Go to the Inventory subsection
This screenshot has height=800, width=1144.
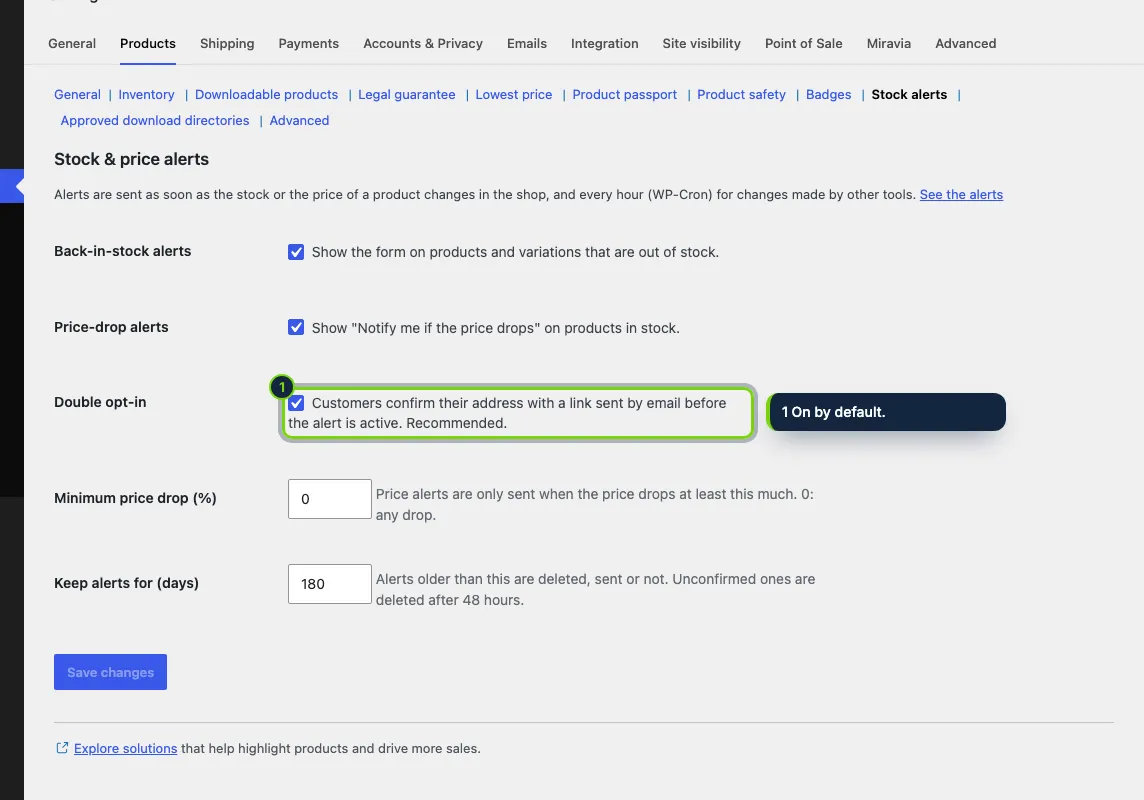pyautogui.click(x=146, y=95)
